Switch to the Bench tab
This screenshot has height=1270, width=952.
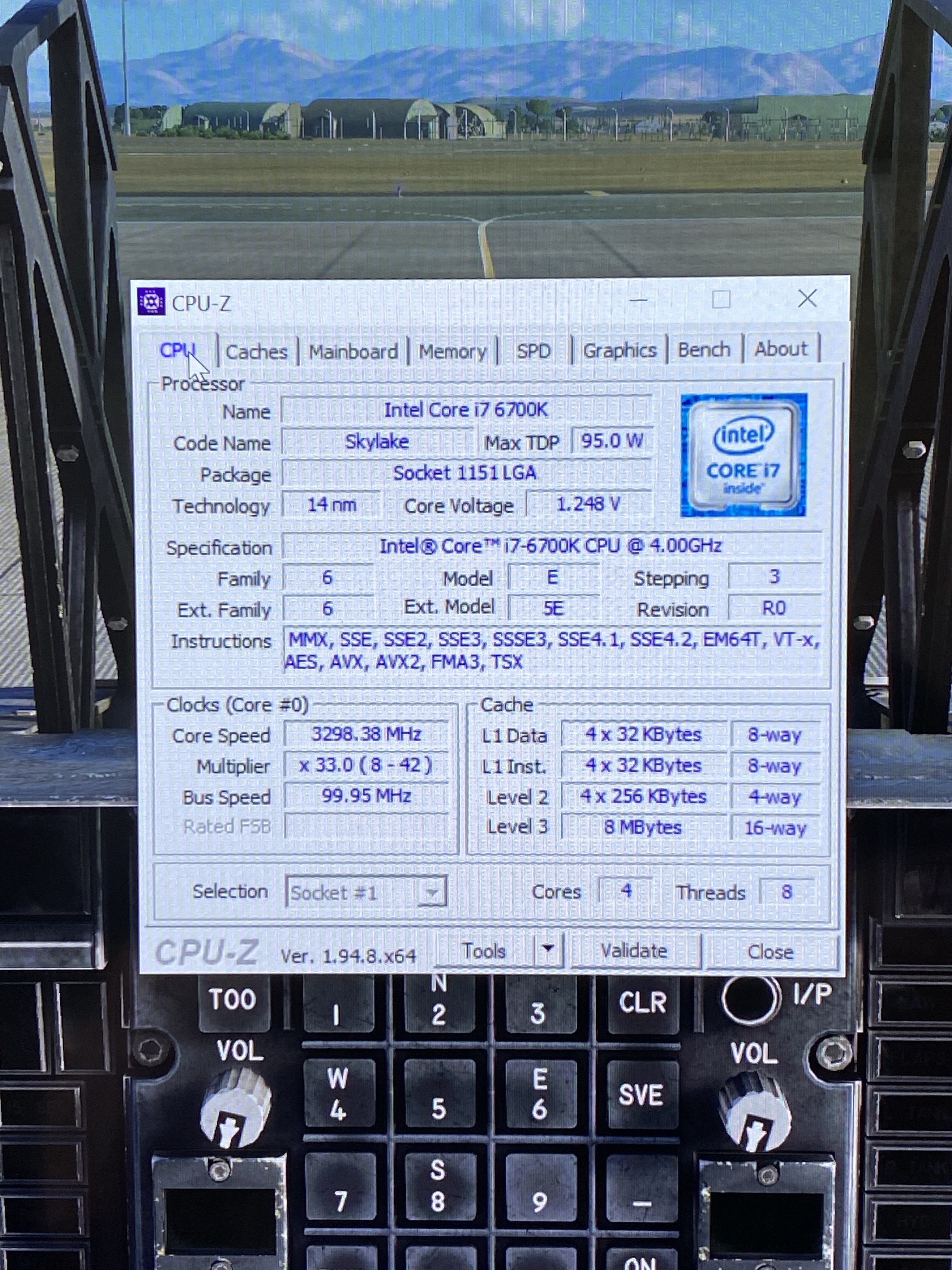click(704, 350)
